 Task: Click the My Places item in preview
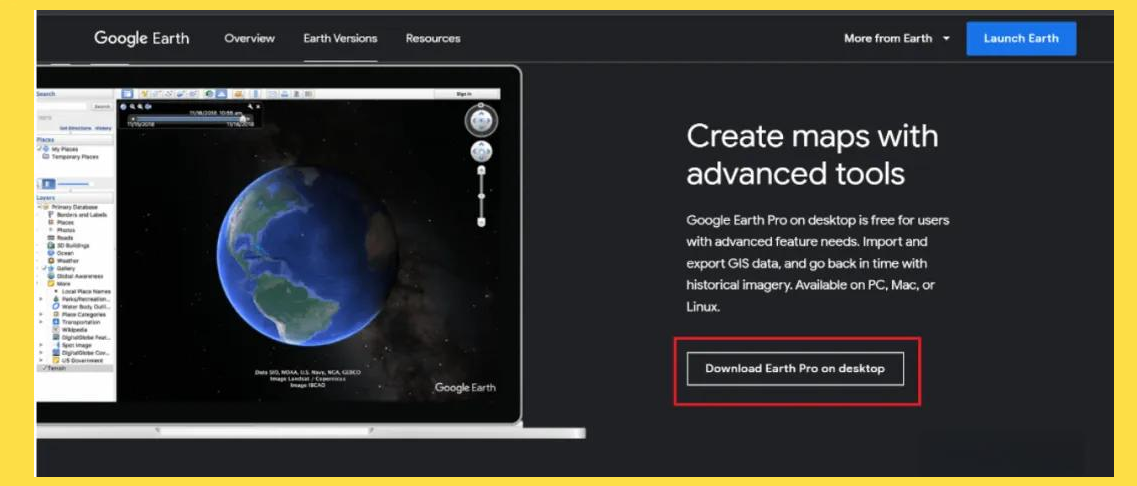click(x=64, y=149)
